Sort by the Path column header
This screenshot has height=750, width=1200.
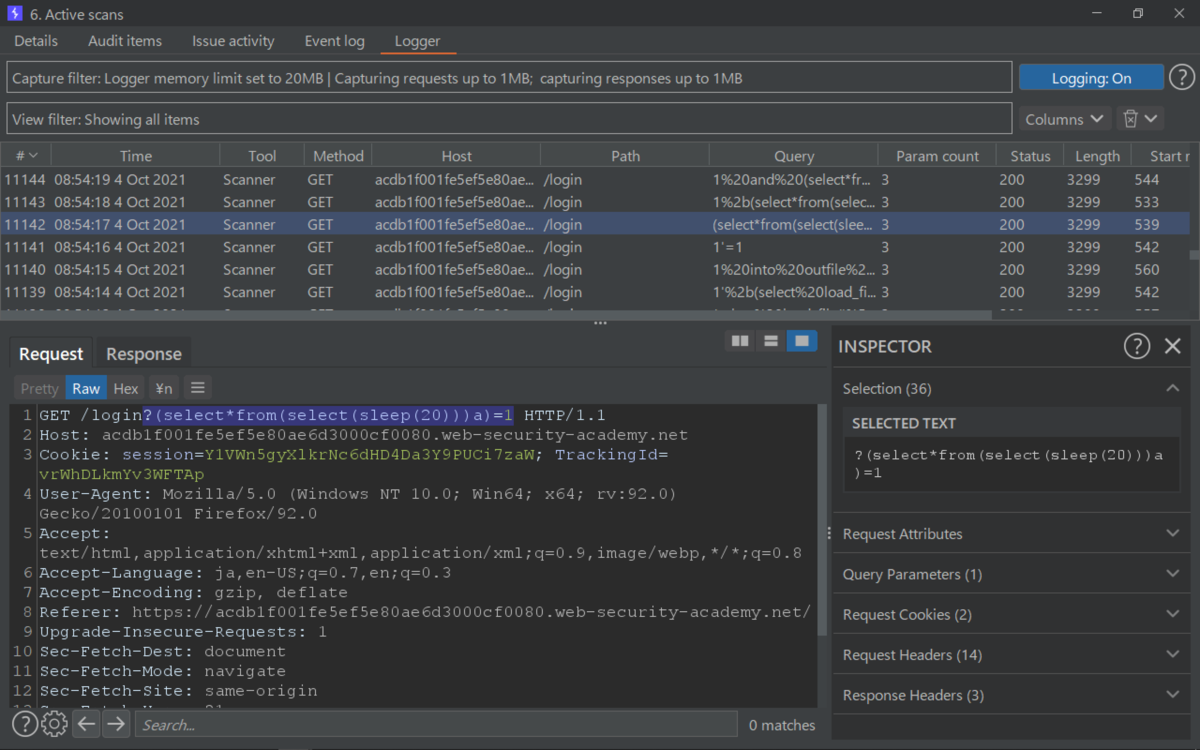pos(625,156)
